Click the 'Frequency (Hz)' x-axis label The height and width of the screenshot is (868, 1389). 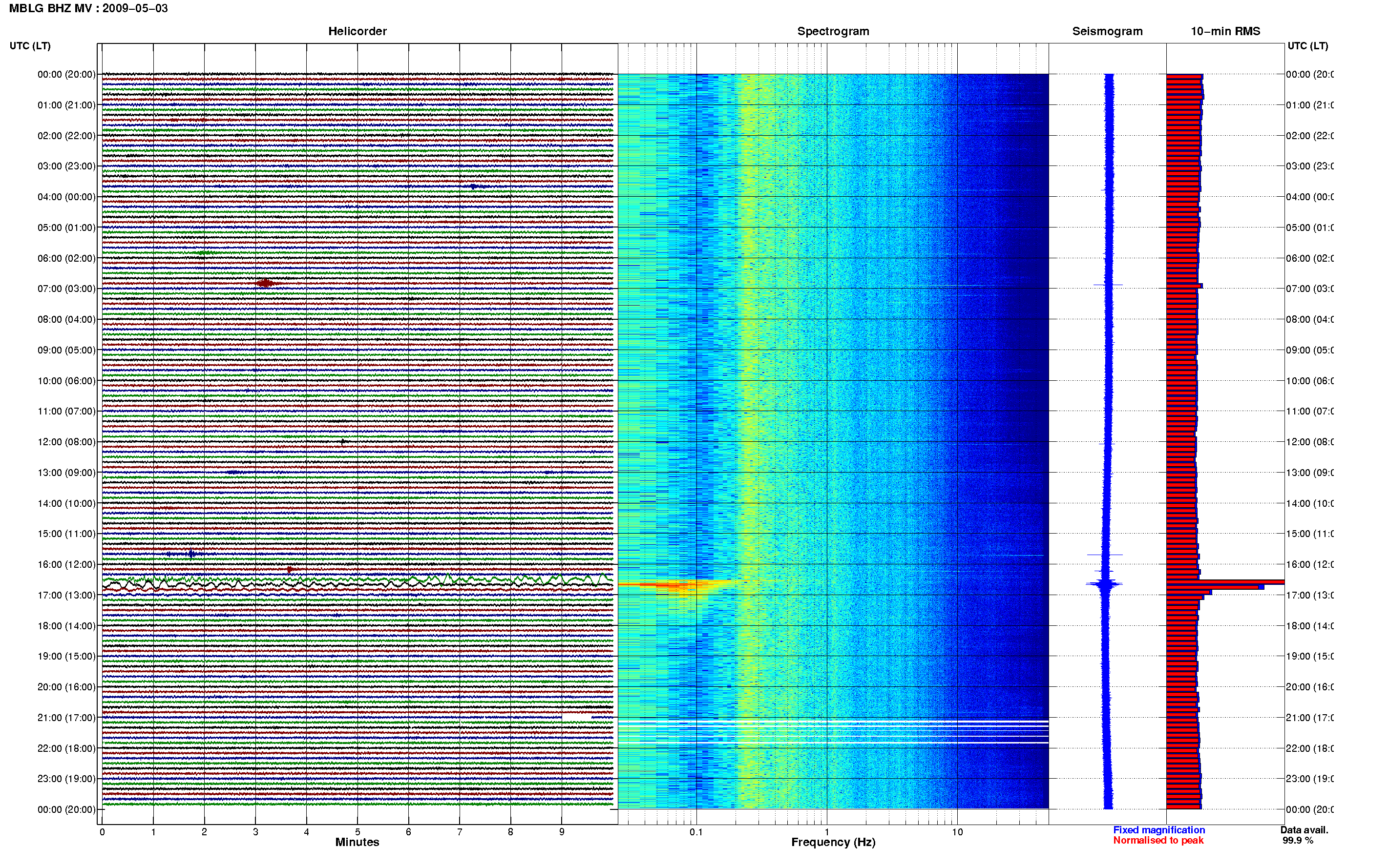coord(833,842)
